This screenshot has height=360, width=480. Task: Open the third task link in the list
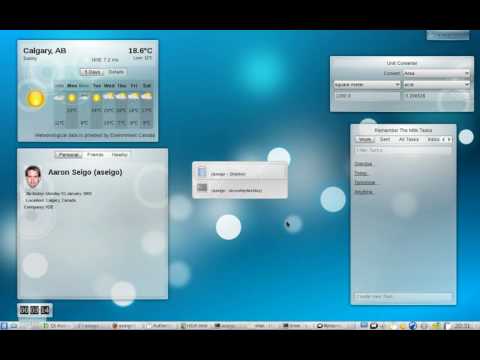click(x=365, y=183)
